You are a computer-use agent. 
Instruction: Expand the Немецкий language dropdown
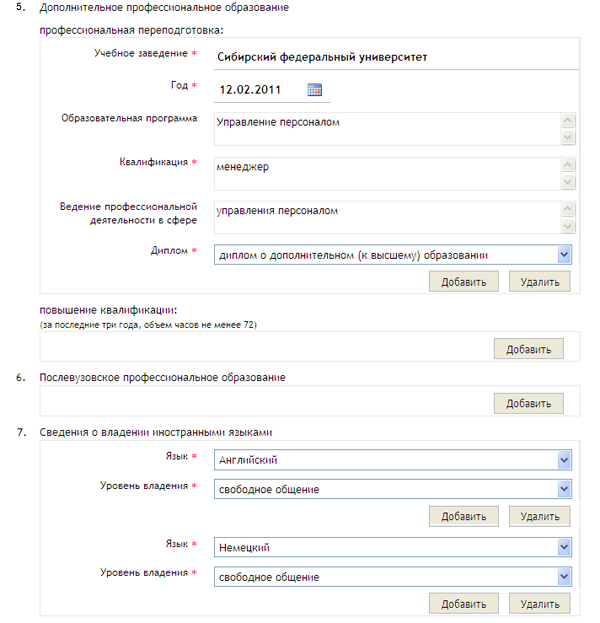pos(564,547)
